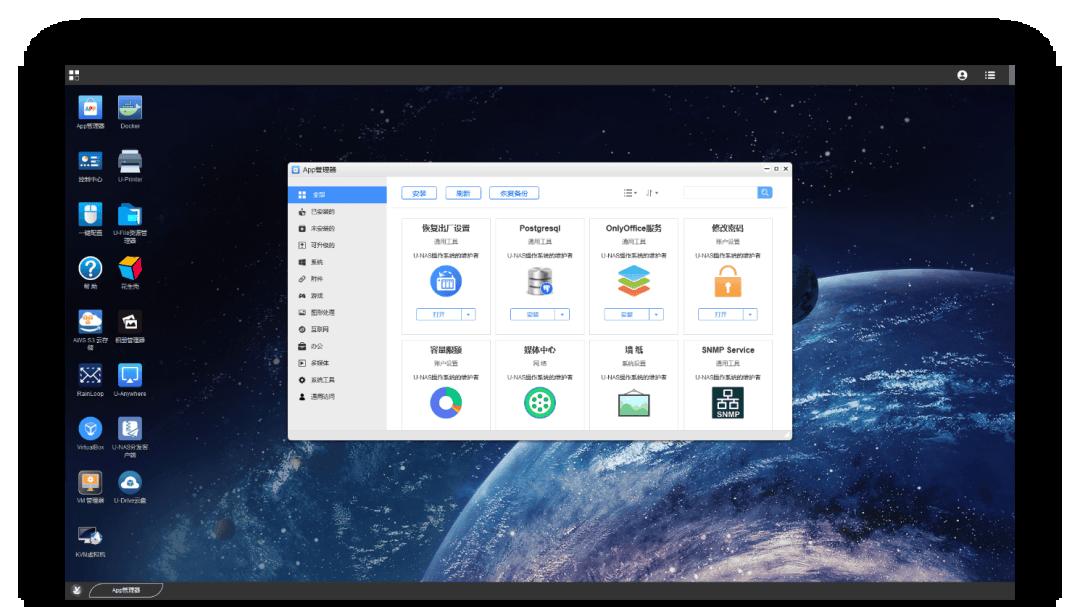Expand the dropdown arrow beside change password's Open button

[x=750, y=315]
